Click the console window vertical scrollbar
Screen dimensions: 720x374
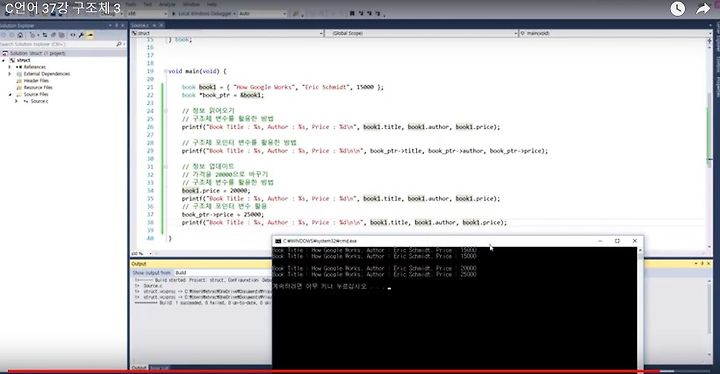tap(640, 308)
